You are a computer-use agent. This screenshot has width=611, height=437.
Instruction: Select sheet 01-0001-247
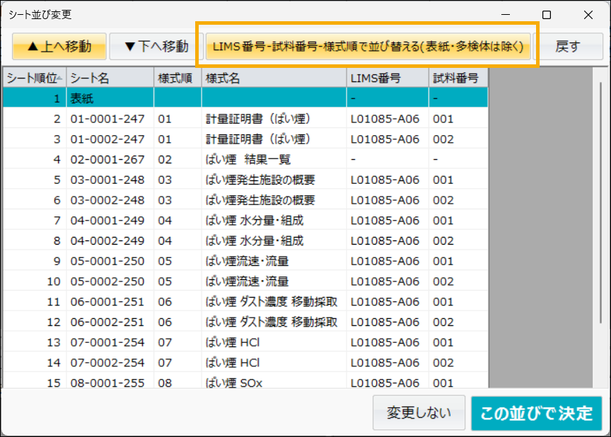(x=245, y=119)
